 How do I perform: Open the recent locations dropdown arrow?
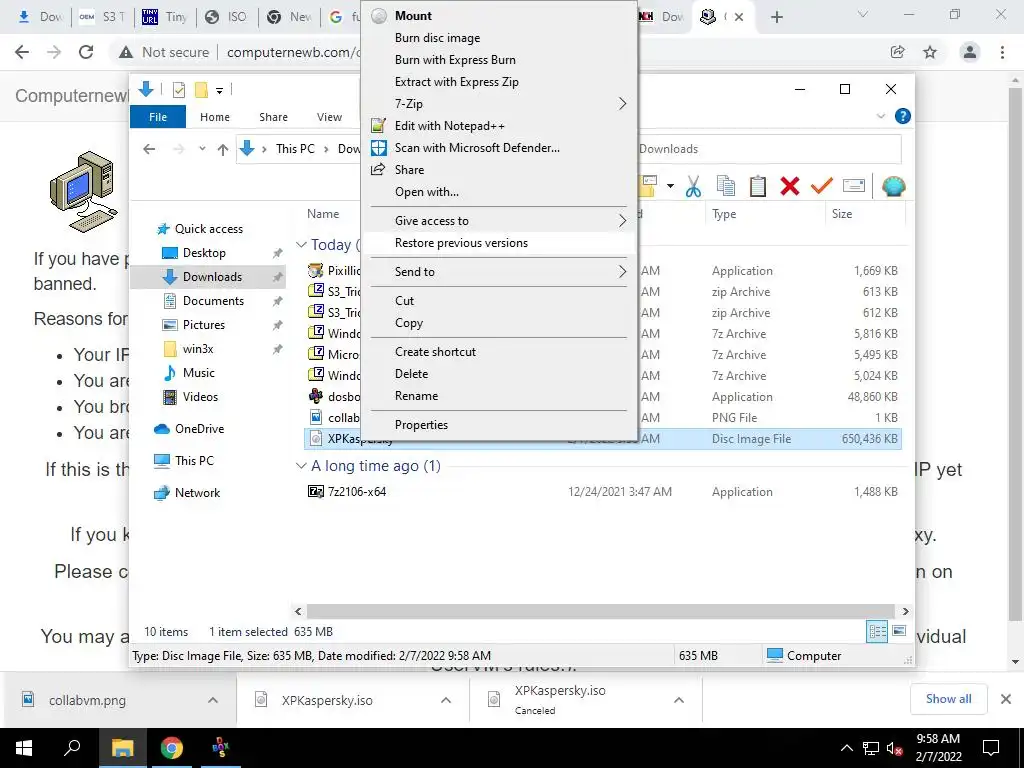coord(202,149)
